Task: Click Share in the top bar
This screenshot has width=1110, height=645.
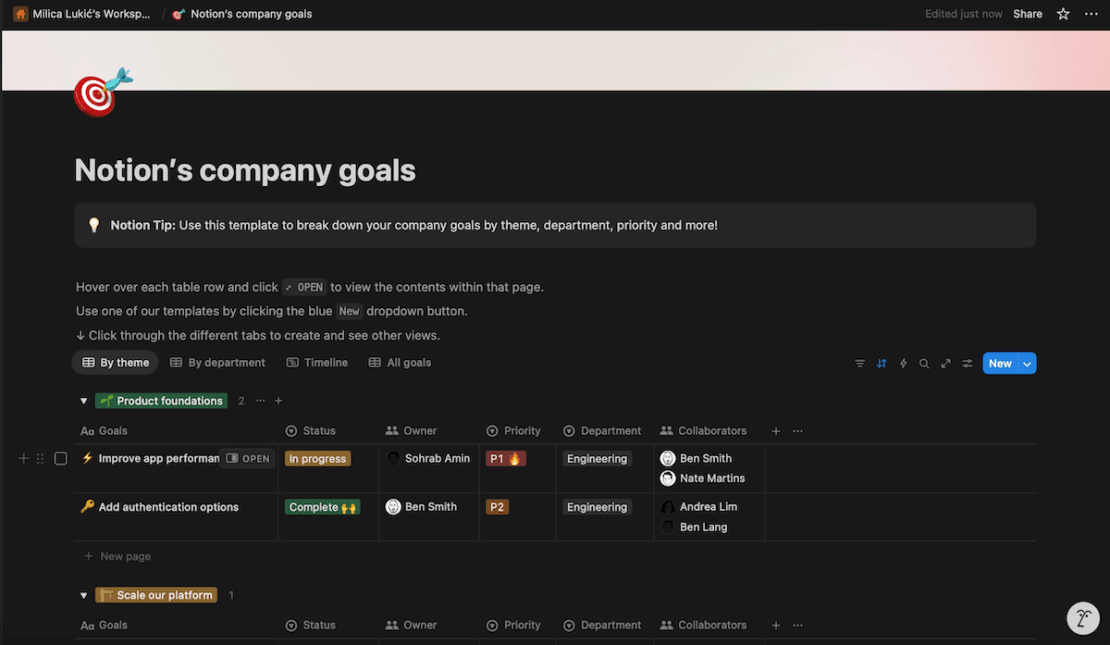Action: click(x=1028, y=13)
